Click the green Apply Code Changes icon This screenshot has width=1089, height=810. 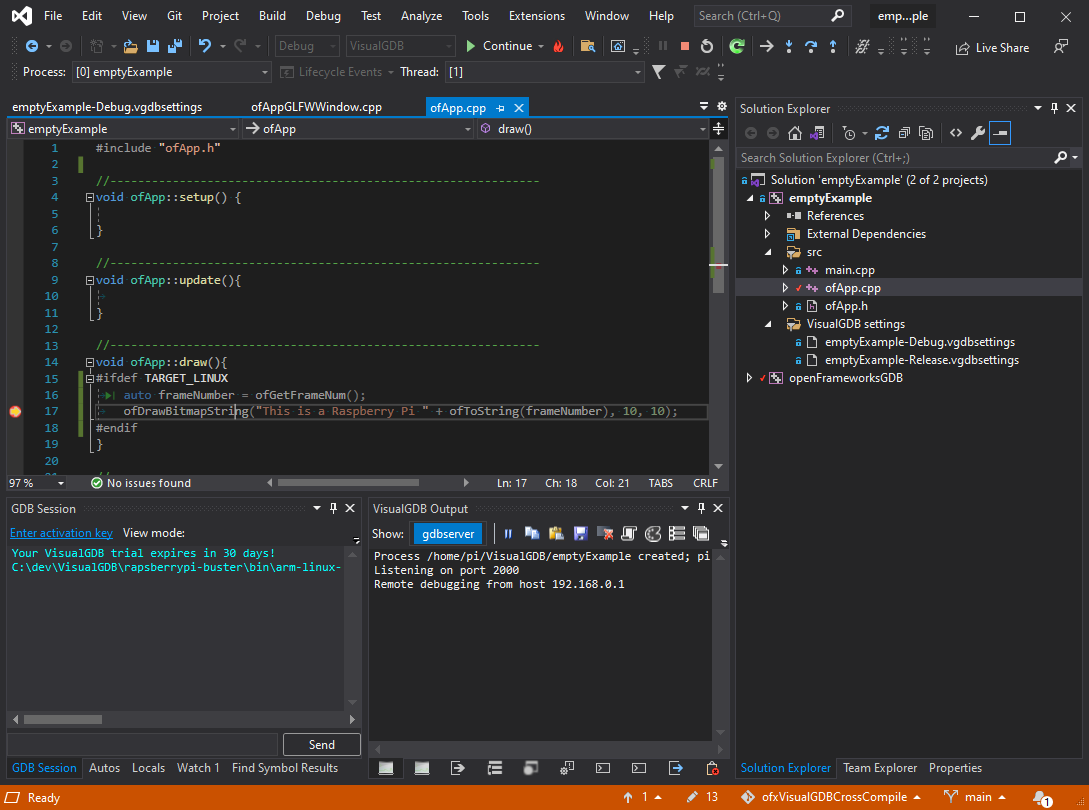[737, 47]
